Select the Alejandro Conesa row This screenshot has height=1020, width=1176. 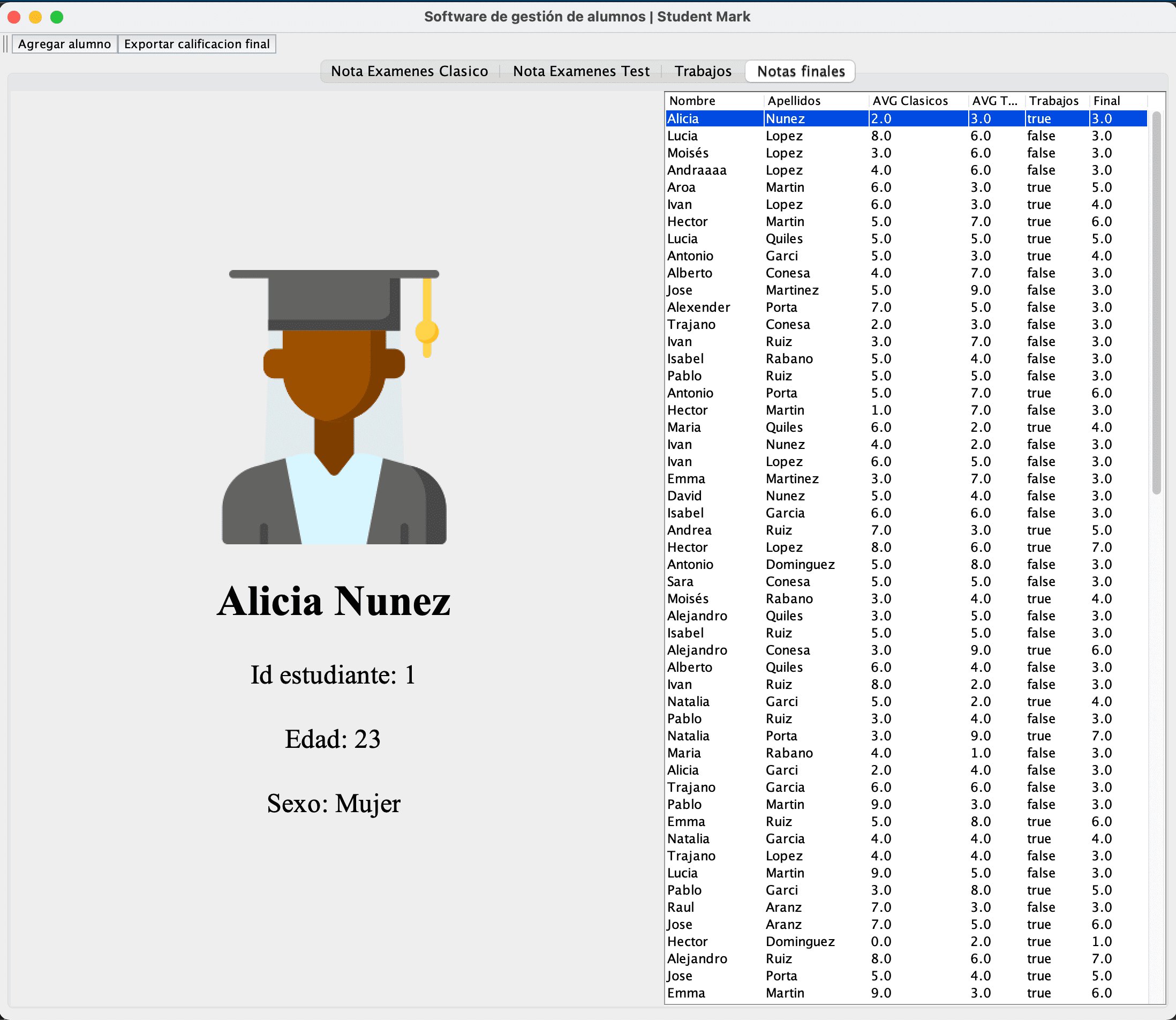point(906,650)
